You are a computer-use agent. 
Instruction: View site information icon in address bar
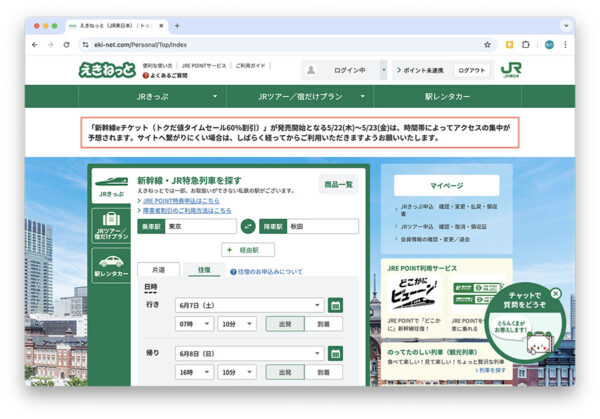[x=85, y=45]
